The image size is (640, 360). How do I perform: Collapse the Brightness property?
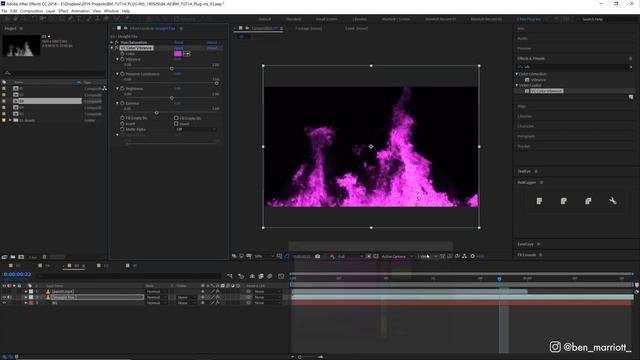pos(118,88)
